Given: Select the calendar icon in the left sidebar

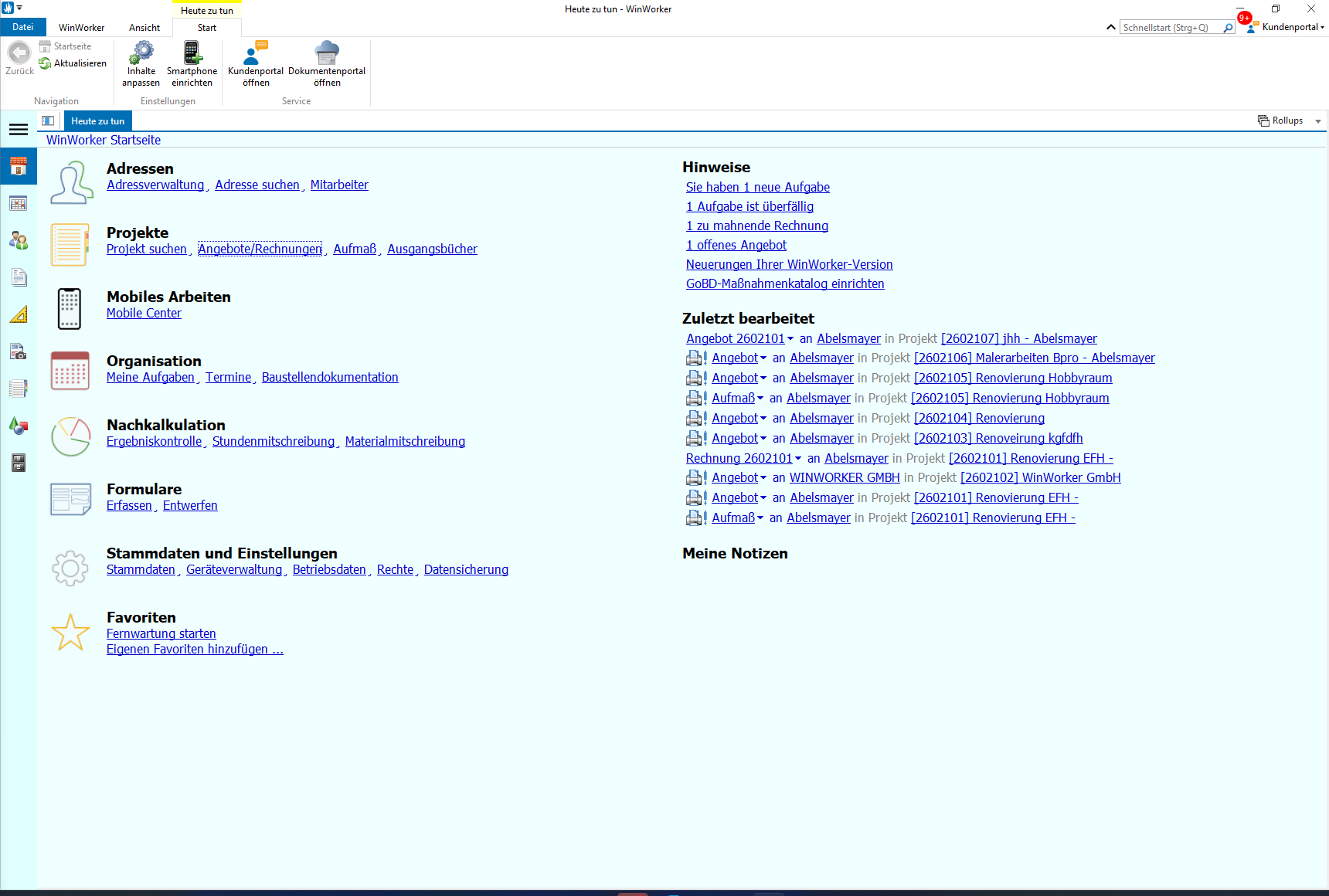Looking at the screenshot, I should coord(19,204).
